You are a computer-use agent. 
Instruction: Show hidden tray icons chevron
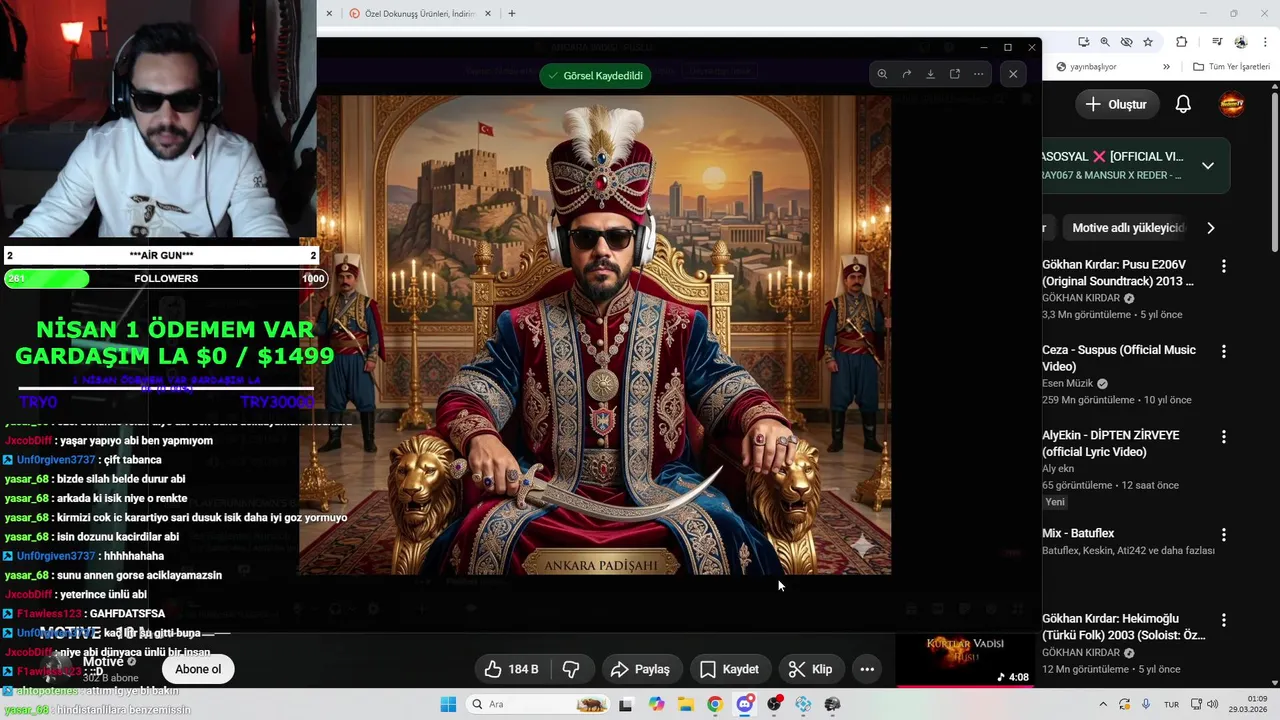click(x=1103, y=704)
